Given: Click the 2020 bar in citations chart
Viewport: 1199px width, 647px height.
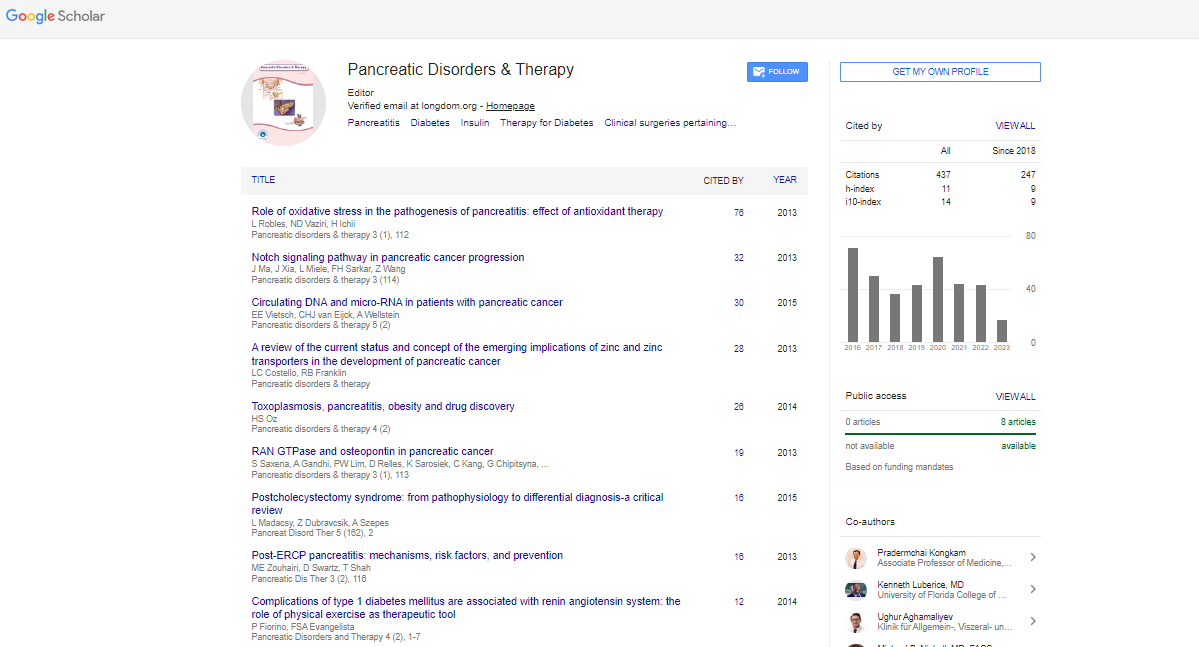Looking at the screenshot, I should point(938,300).
